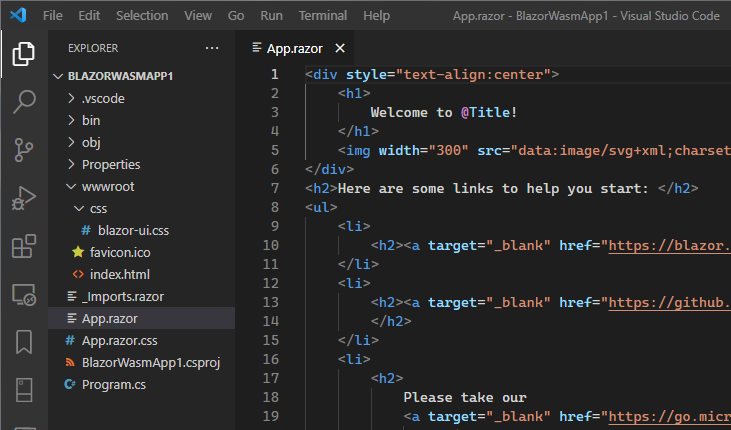Click the App.razor tab file icon
The width and height of the screenshot is (731, 430).
pyautogui.click(x=256, y=48)
